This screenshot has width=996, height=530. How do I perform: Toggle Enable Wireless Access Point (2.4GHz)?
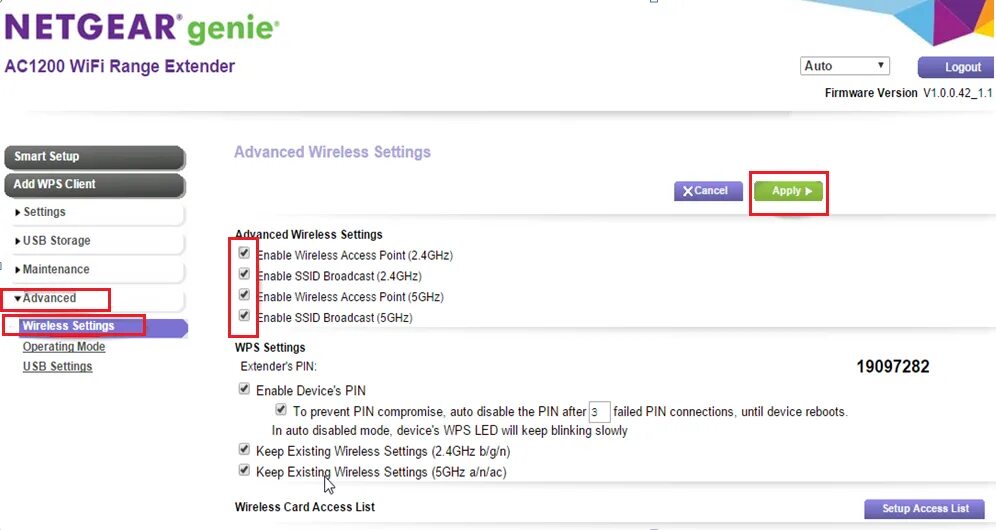pos(244,254)
